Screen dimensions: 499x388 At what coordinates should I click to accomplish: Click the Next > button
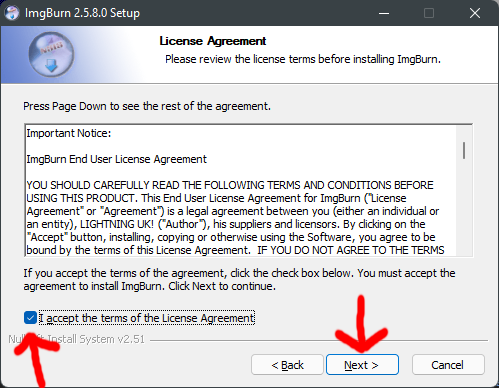pos(362,365)
